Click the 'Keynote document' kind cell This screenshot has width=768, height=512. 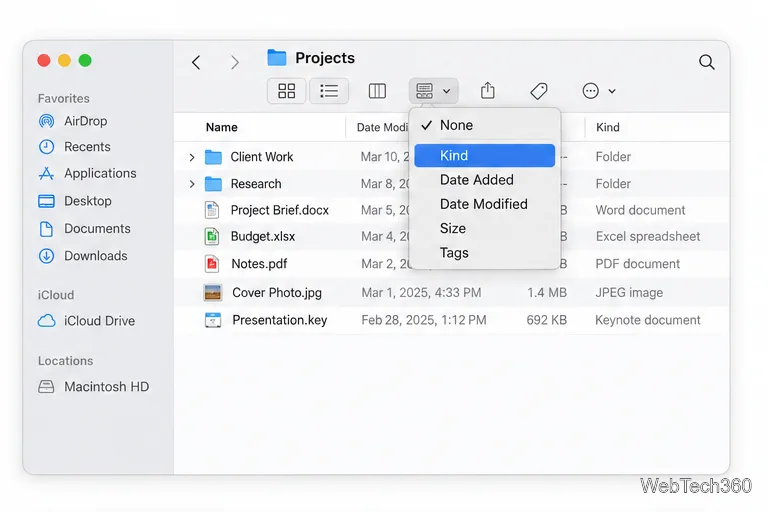pyautogui.click(x=648, y=320)
